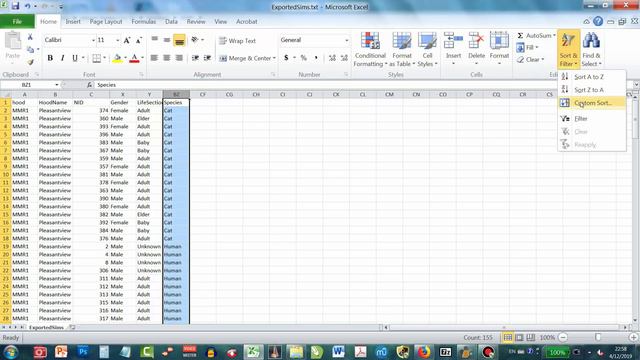
Task: Align text left
Action: coord(154,58)
